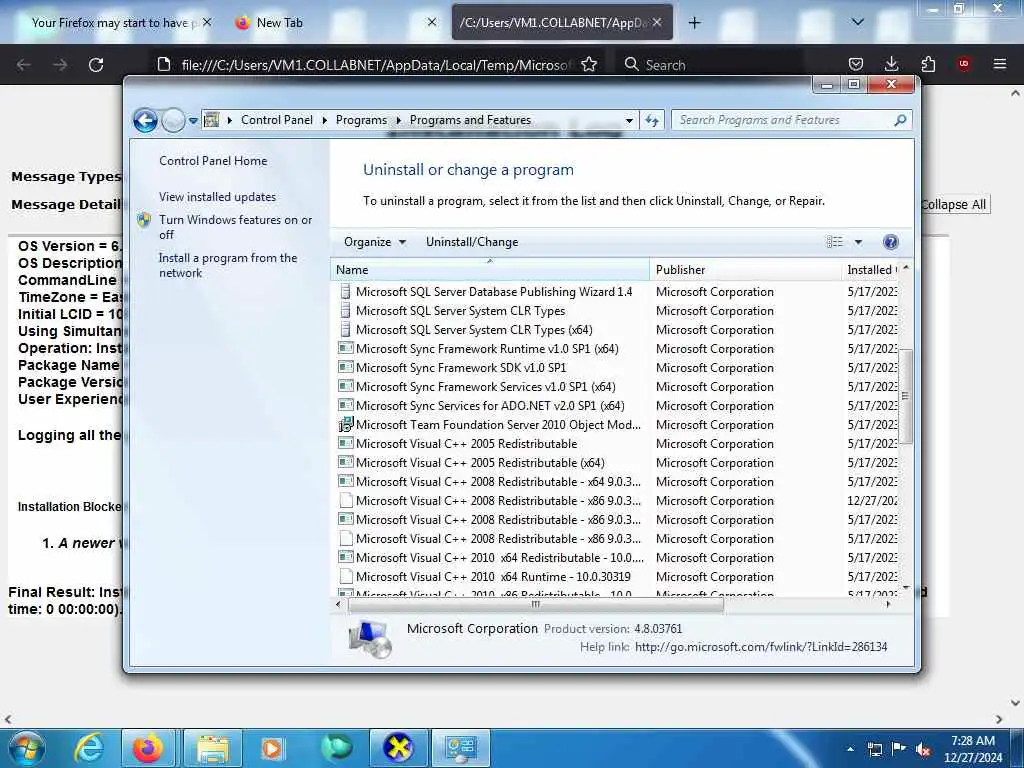Open Turn Windows features on or off
The width and height of the screenshot is (1024, 768).
coord(235,227)
